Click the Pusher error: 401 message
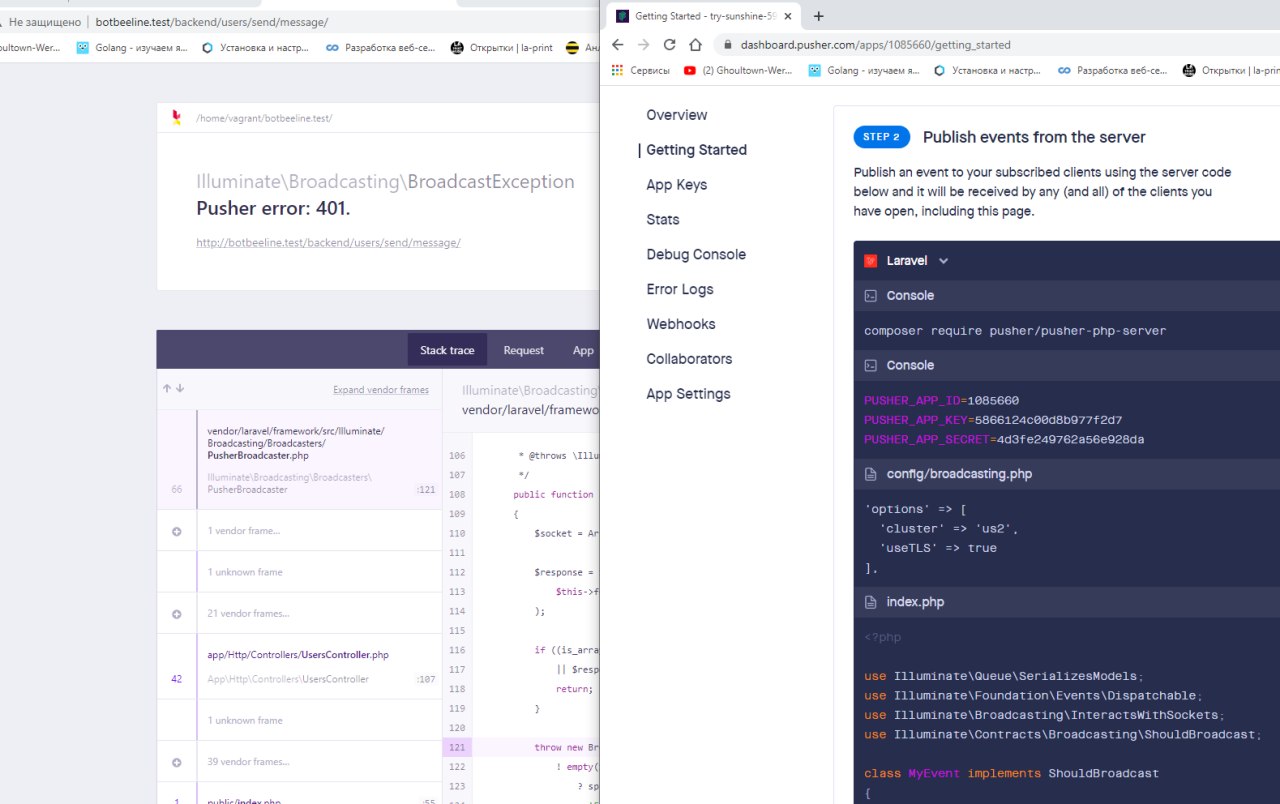The width and height of the screenshot is (1280, 804). pyautogui.click(x=273, y=208)
